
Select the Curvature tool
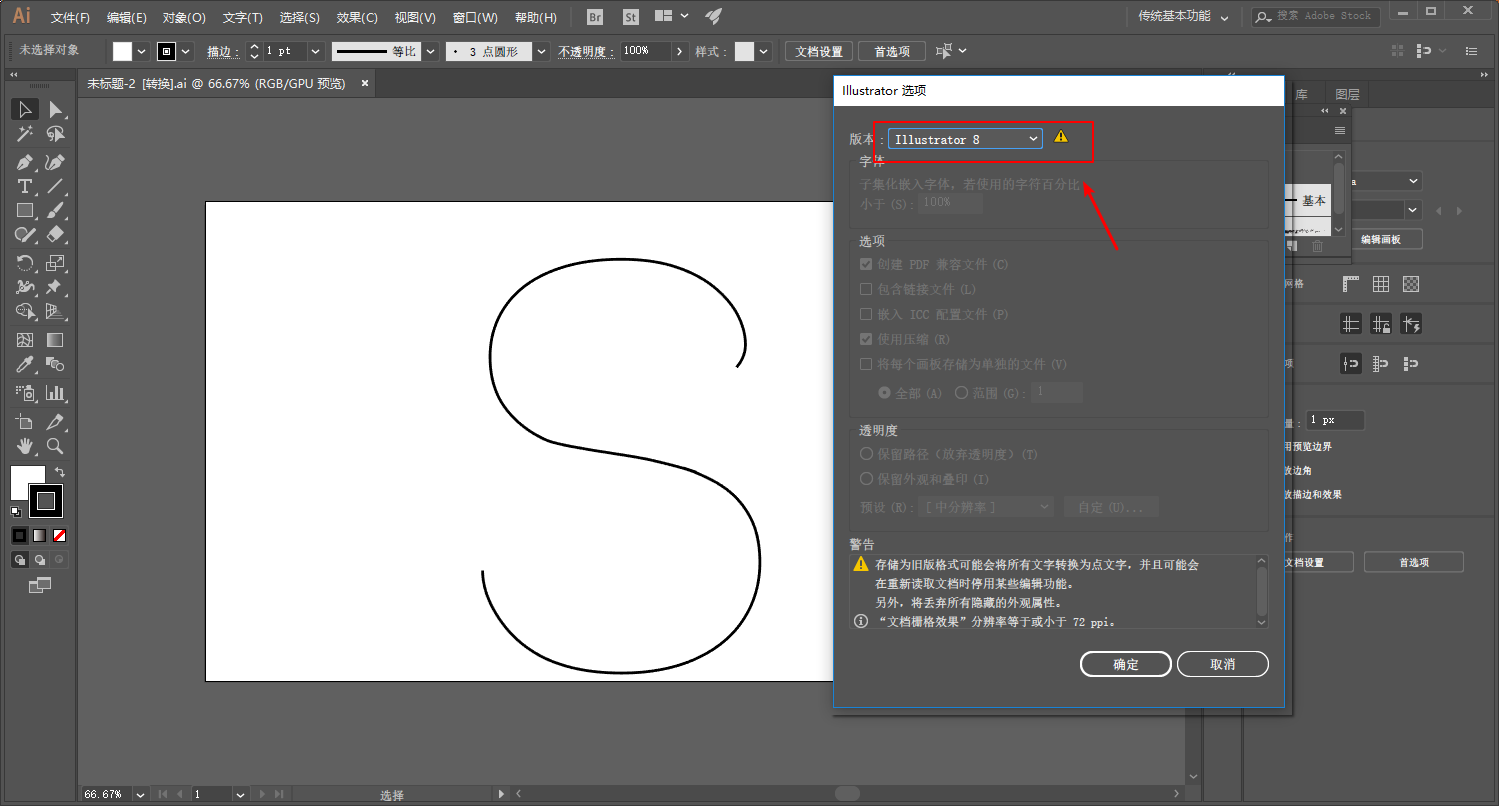55,162
